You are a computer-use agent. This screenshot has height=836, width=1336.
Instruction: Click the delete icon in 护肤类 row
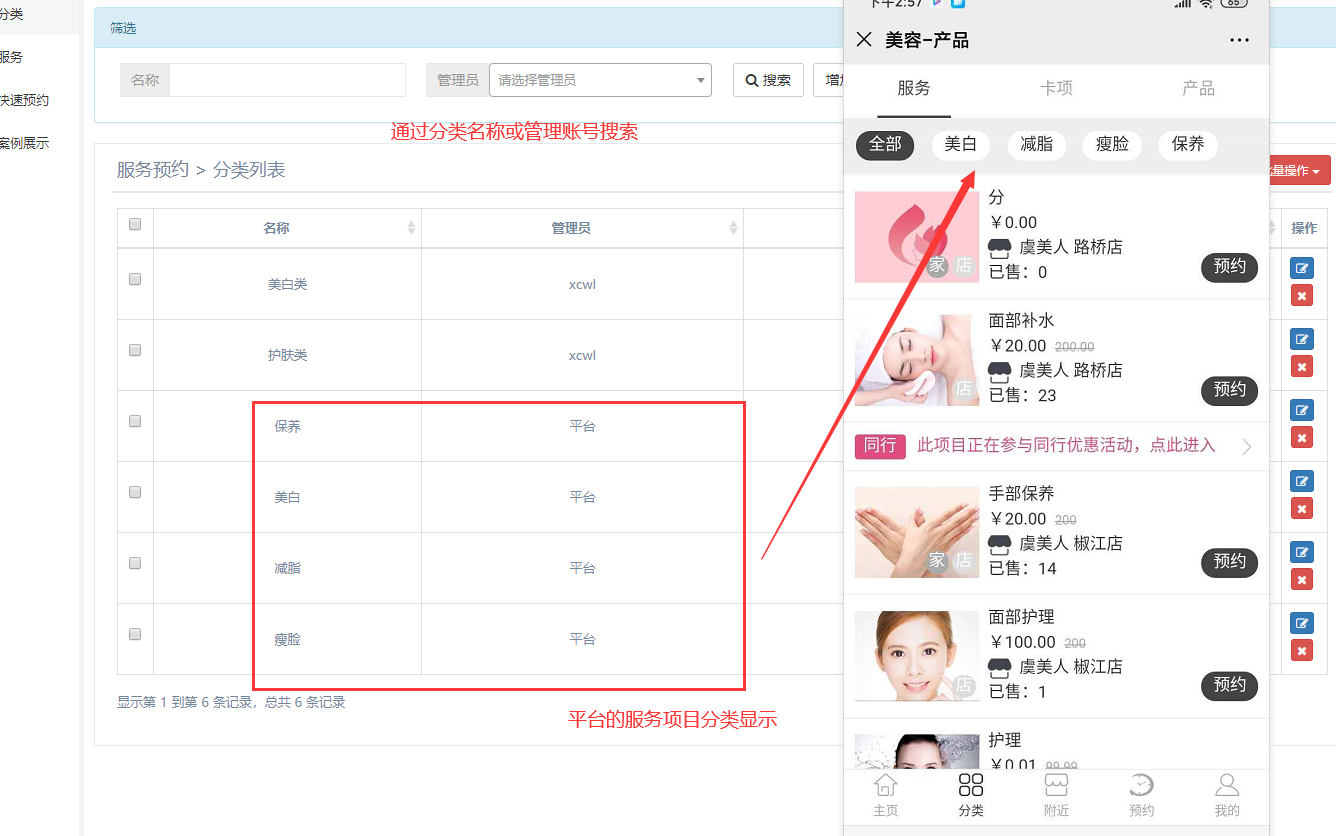coord(1301,367)
